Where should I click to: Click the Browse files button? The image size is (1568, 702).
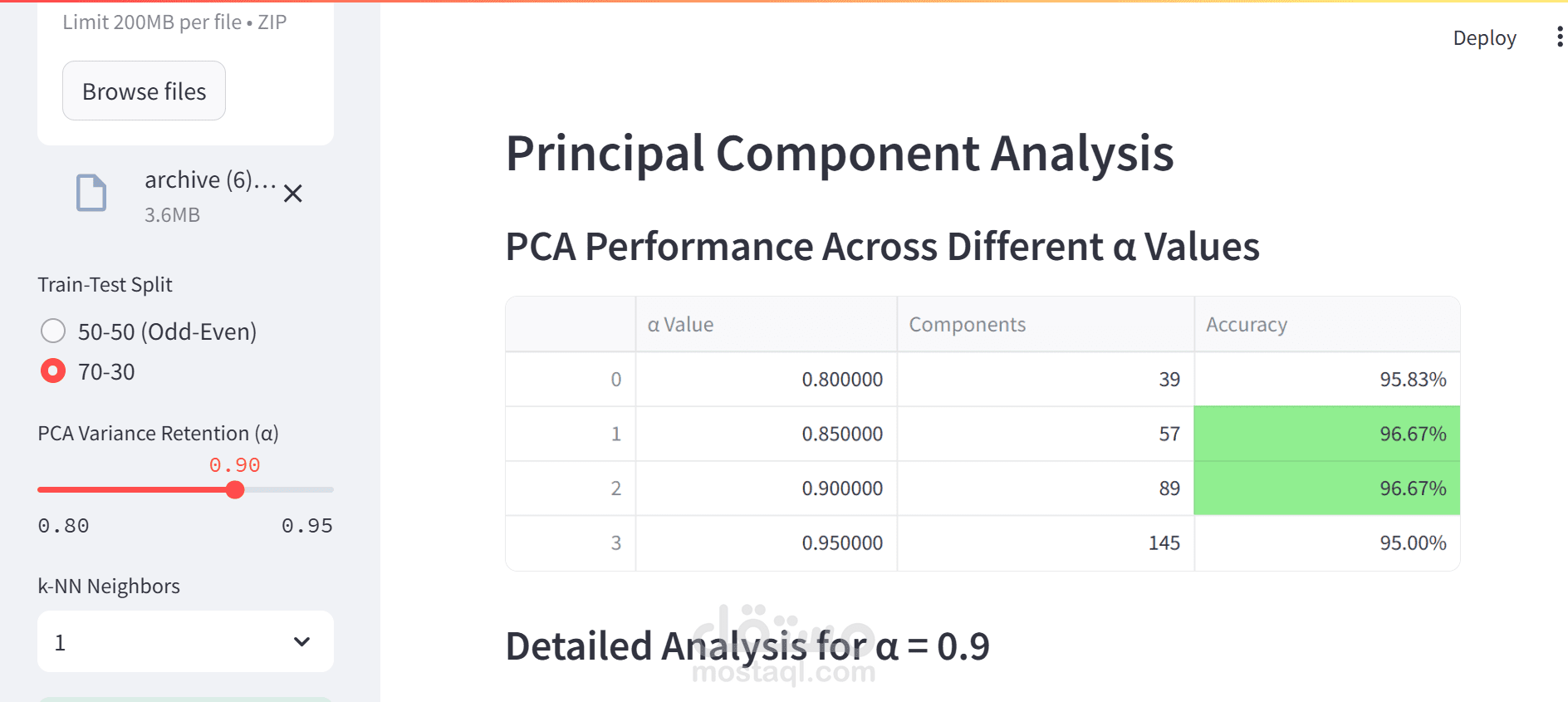pyautogui.click(x=144, y=91)
